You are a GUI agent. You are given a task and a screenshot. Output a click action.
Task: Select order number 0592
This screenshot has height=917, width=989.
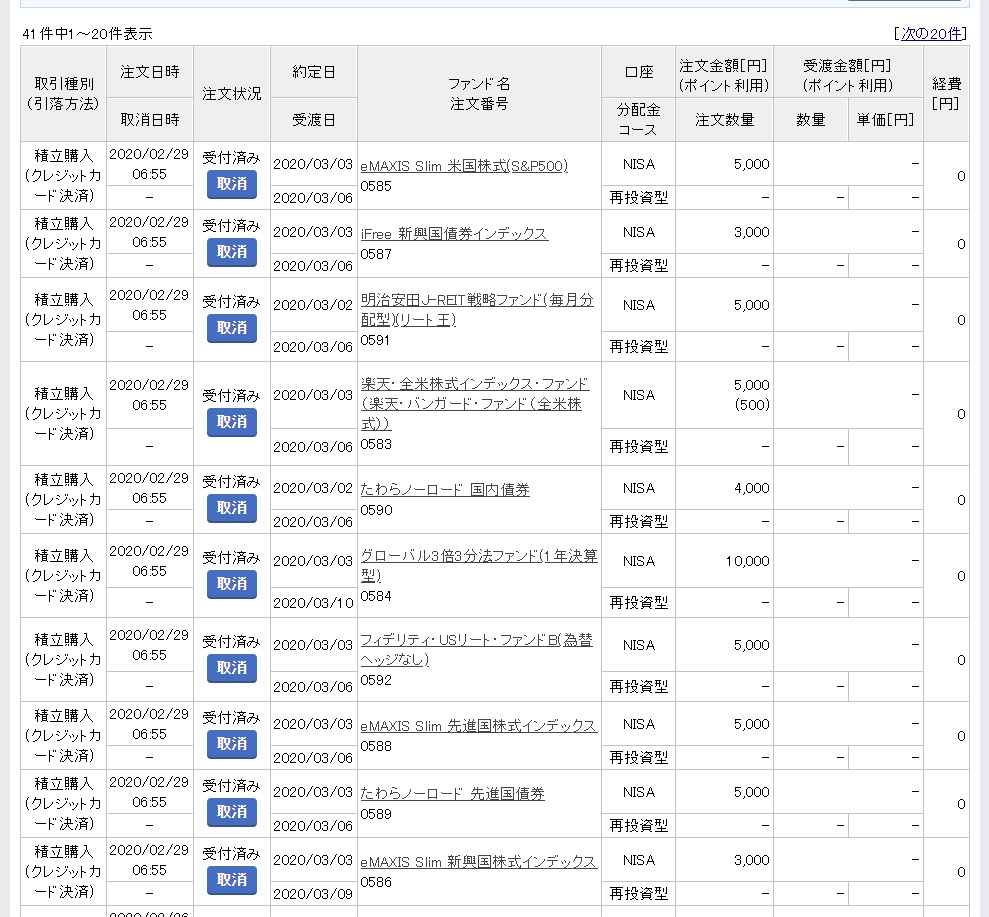[x=376, y=680]
